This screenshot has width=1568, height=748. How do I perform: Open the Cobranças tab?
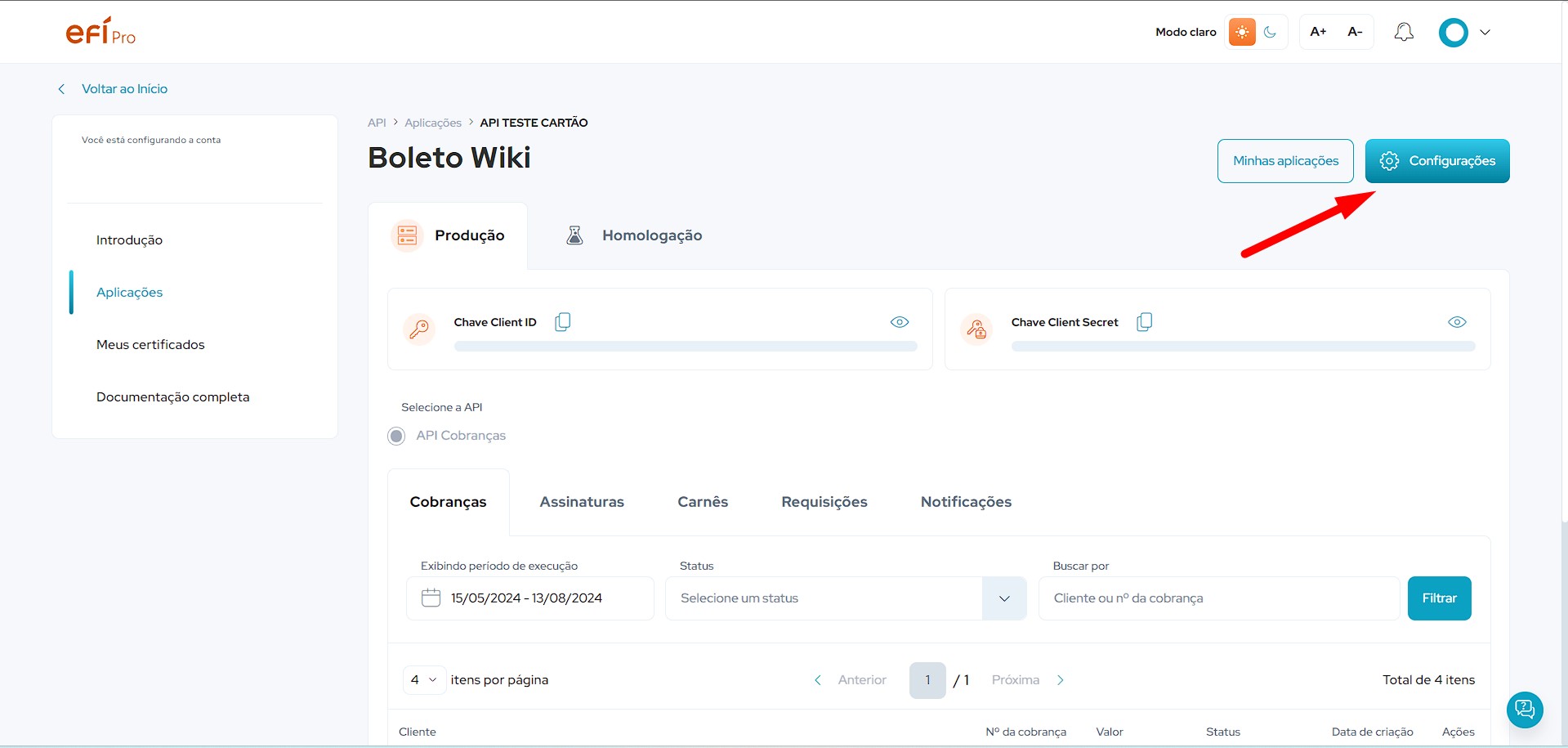pyautogui.click(x=448, y=502)
